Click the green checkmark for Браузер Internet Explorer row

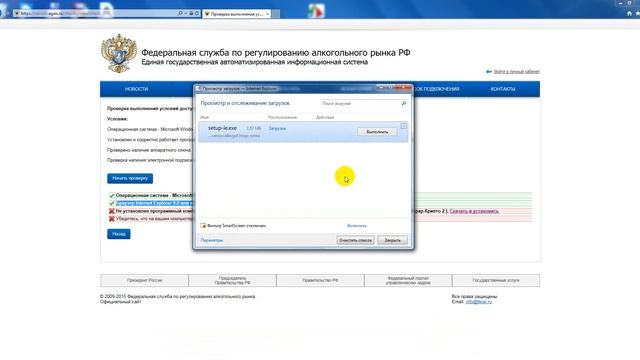coord(111,203)
